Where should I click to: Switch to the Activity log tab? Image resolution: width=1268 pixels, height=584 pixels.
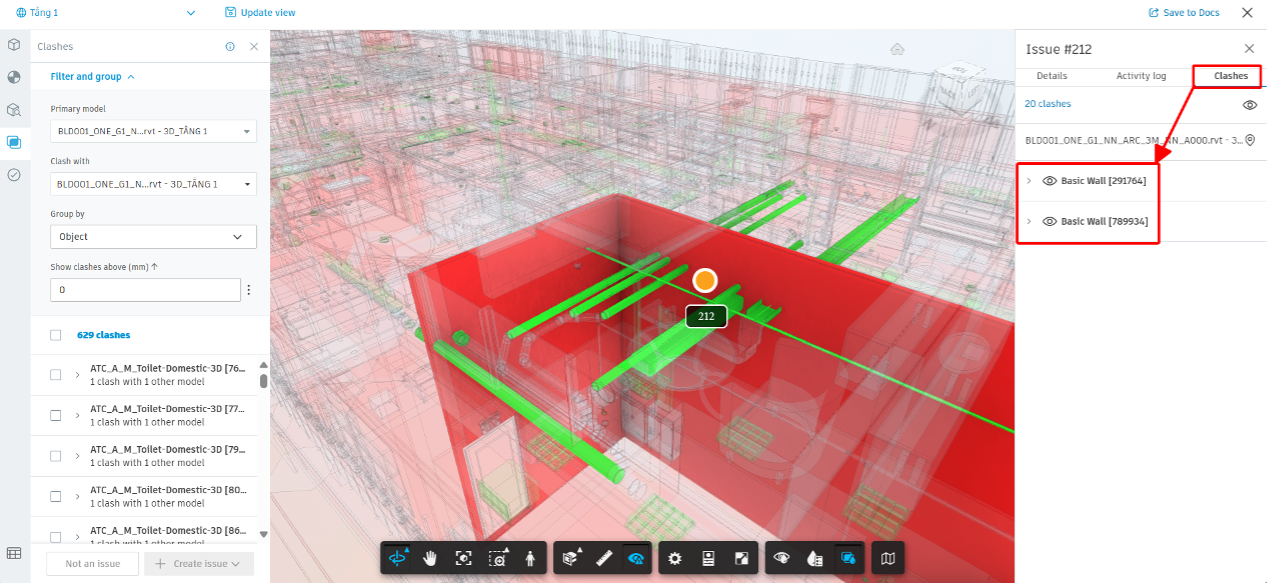pos(1141,76)
